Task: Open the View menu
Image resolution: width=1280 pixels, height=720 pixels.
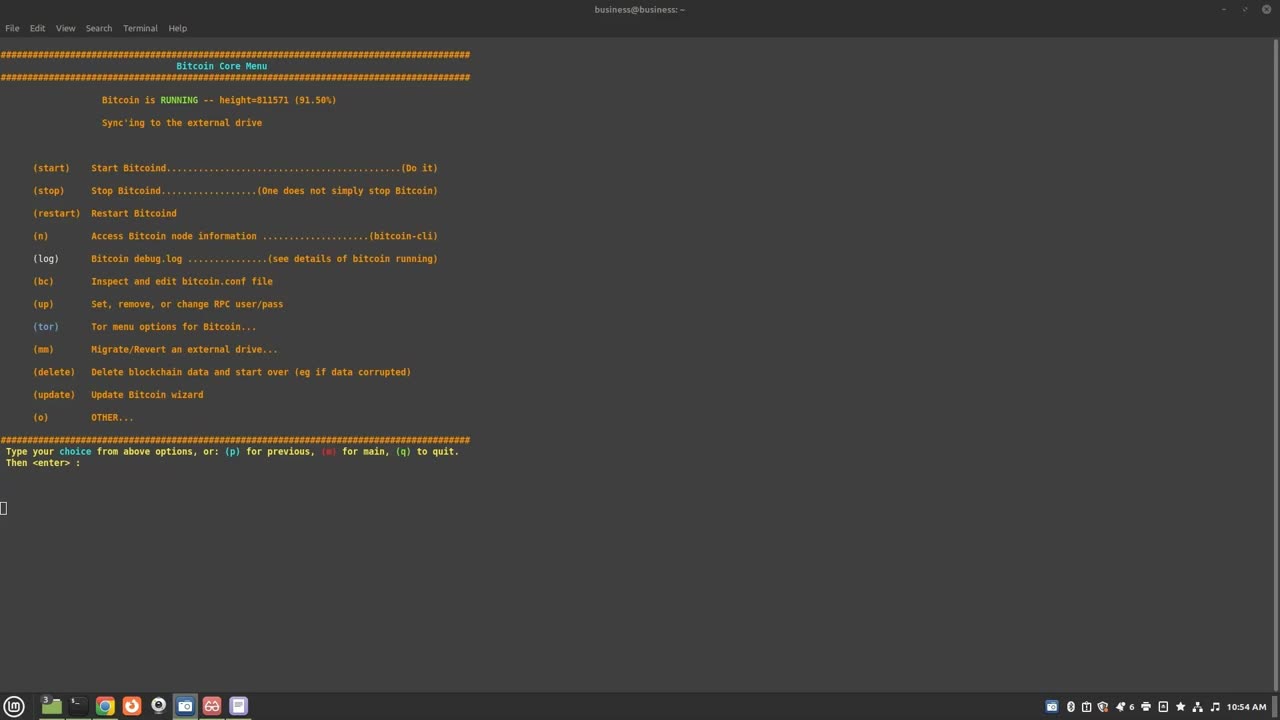Action: tap(65, 28)
